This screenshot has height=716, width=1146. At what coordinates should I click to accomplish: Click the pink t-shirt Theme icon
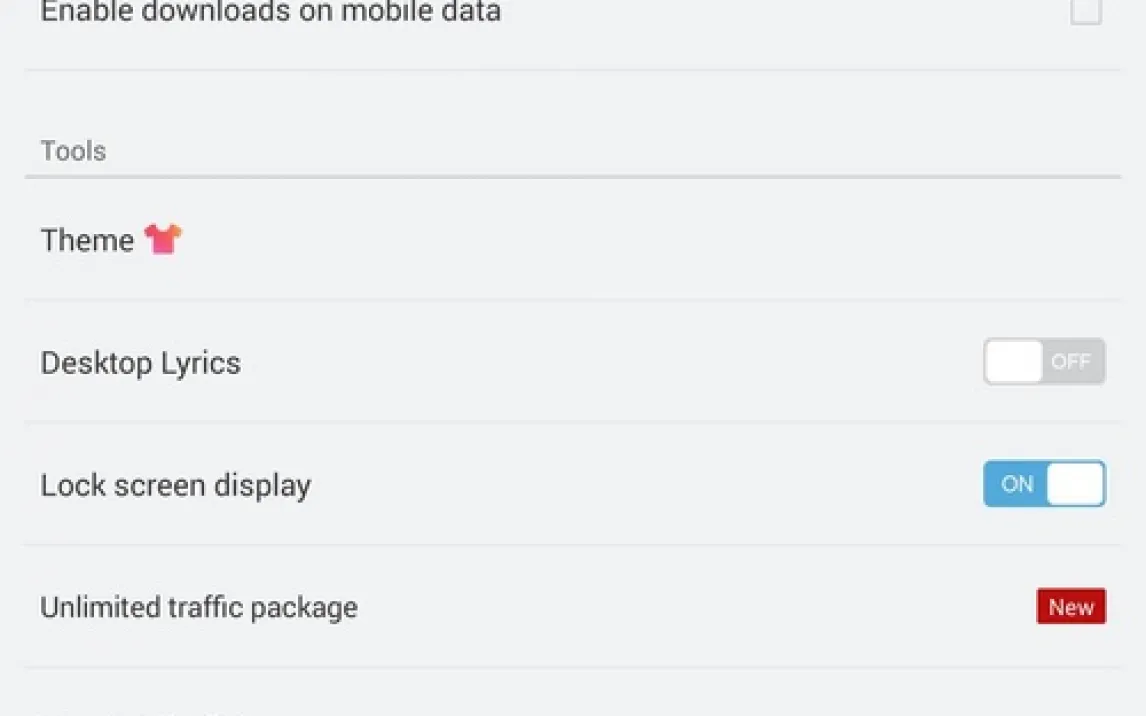pyautogui.click(x=162, y=239)
